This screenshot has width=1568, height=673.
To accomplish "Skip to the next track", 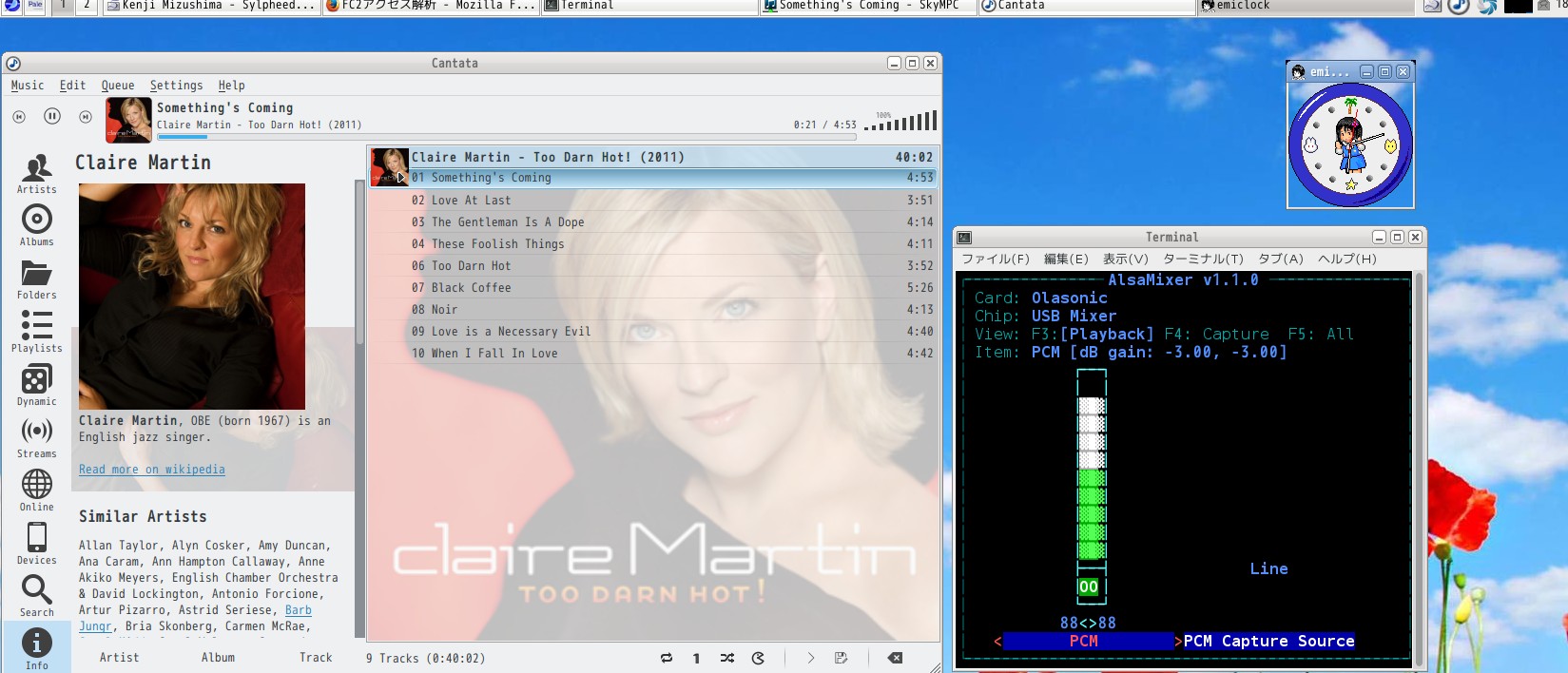I will click(x=86, y=116).
